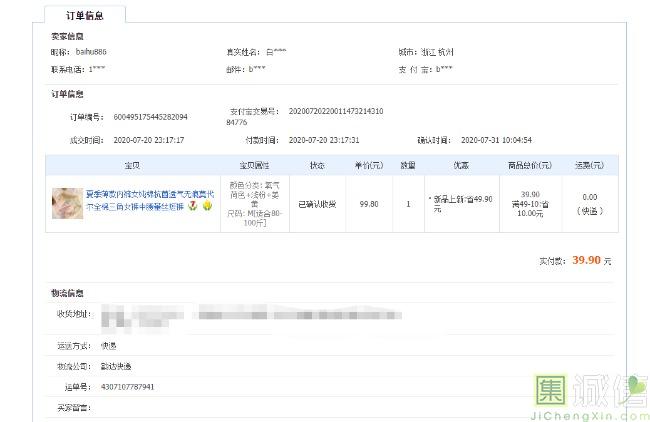Click the seller nickname baihu886

tap(91, 51)
